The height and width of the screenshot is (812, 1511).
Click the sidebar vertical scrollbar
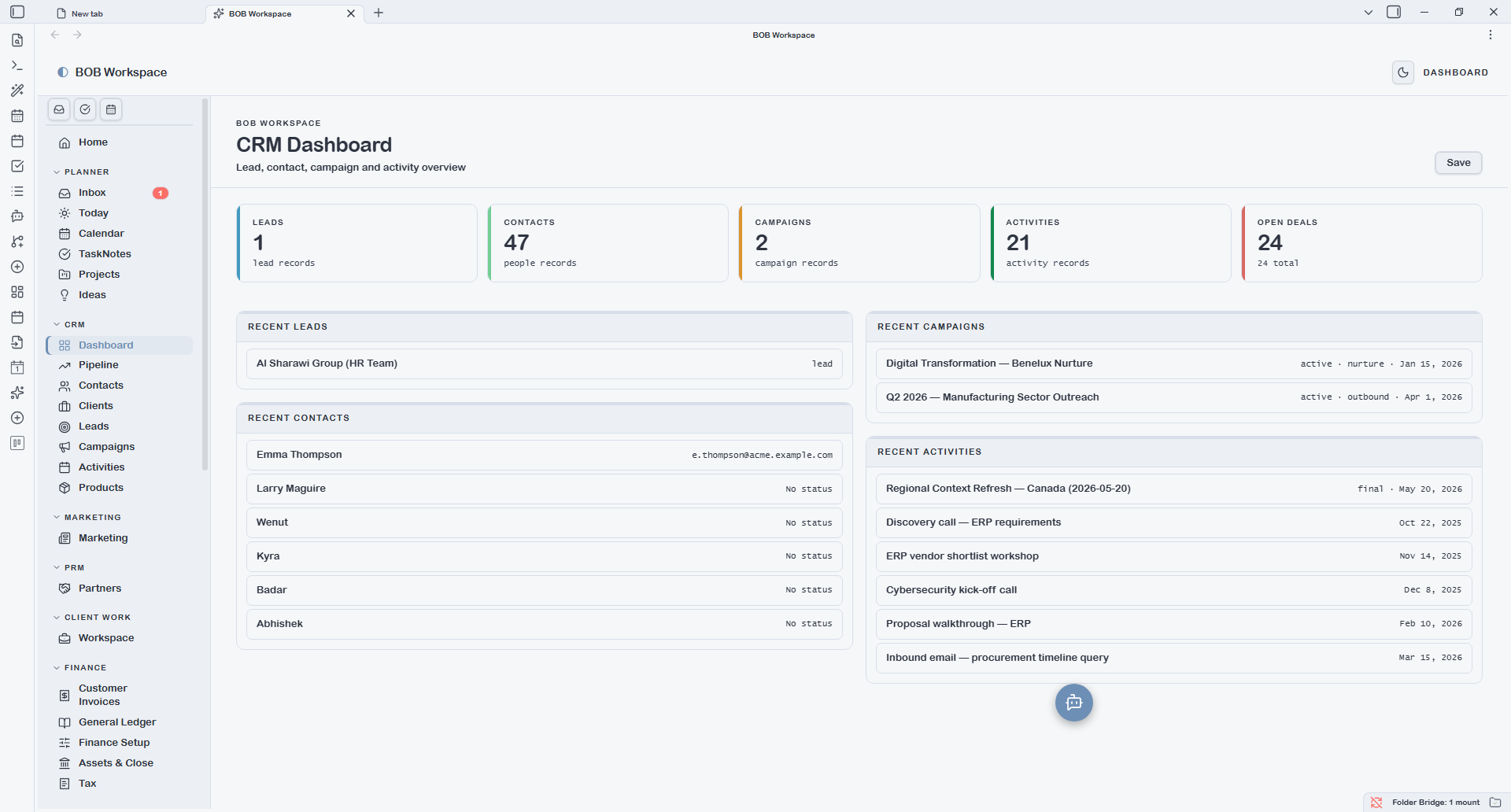click(205, 283)
